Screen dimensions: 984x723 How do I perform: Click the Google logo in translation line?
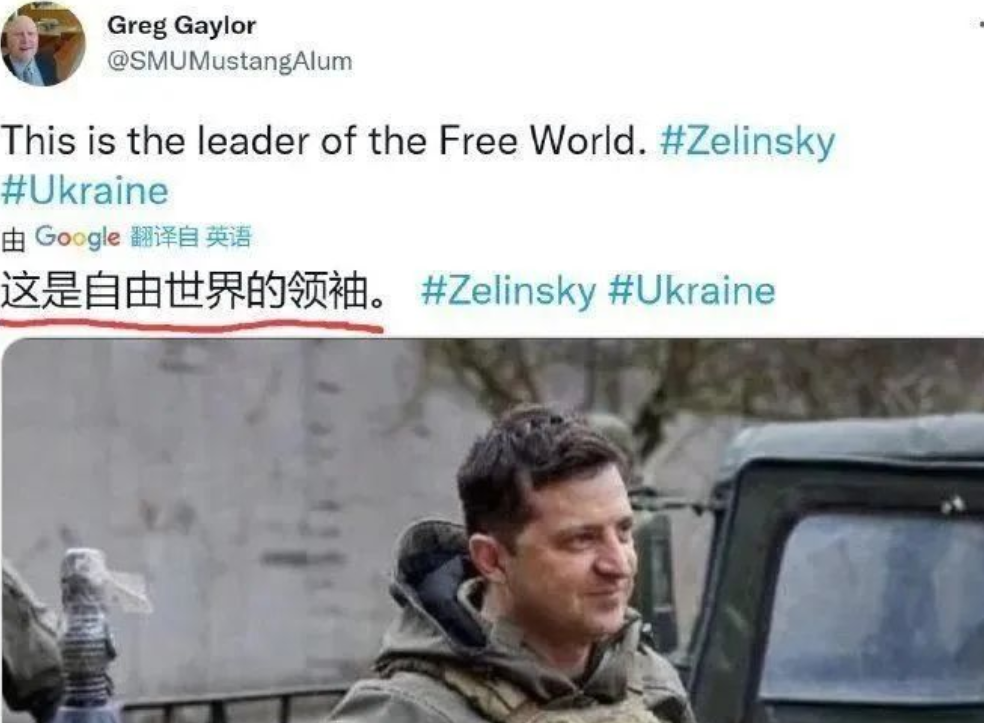tap(77, 237)
